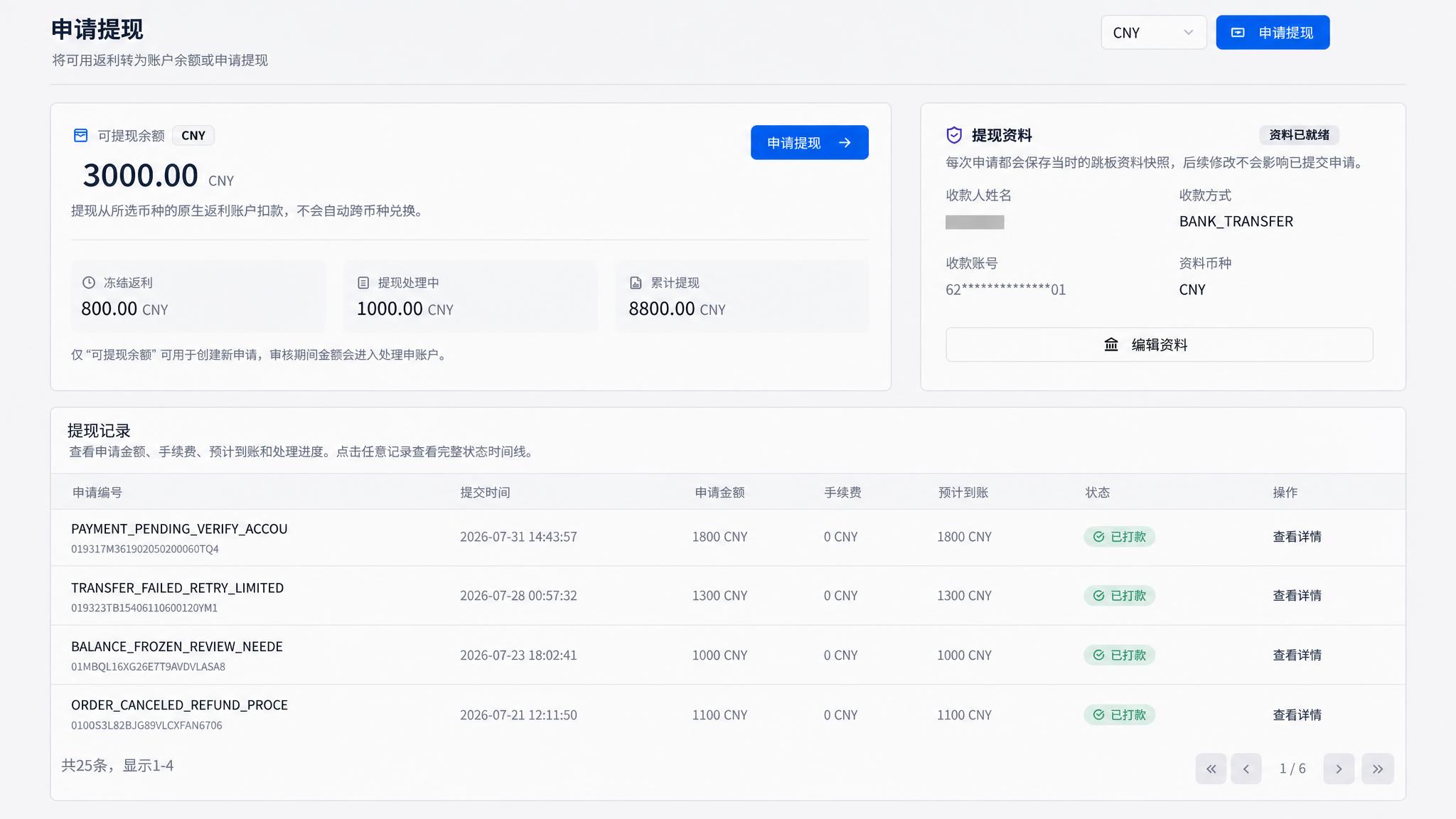Click 已打款 status check icon in 1300 CNY row
The image size is (1456, 819).
tap(1099, 596)
